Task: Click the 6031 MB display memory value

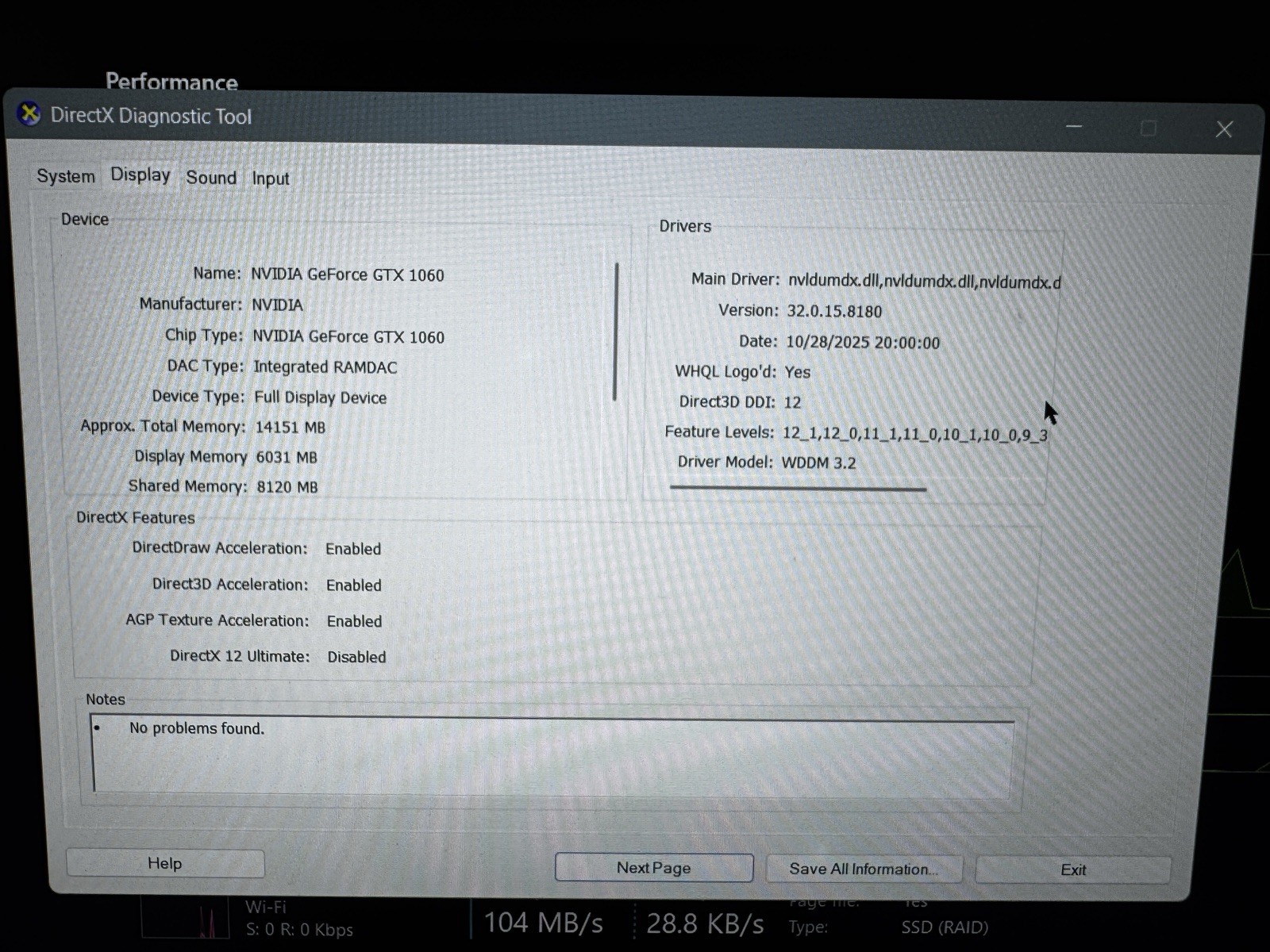Action: coord(287,458)
